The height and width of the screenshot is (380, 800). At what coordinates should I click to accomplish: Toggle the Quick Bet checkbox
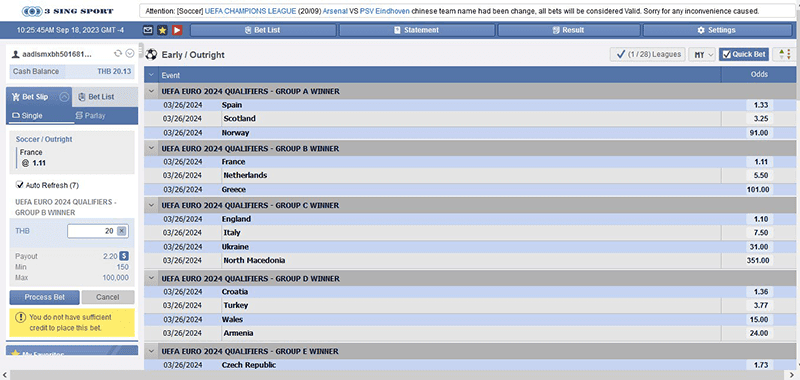click(x=727, y=54)
